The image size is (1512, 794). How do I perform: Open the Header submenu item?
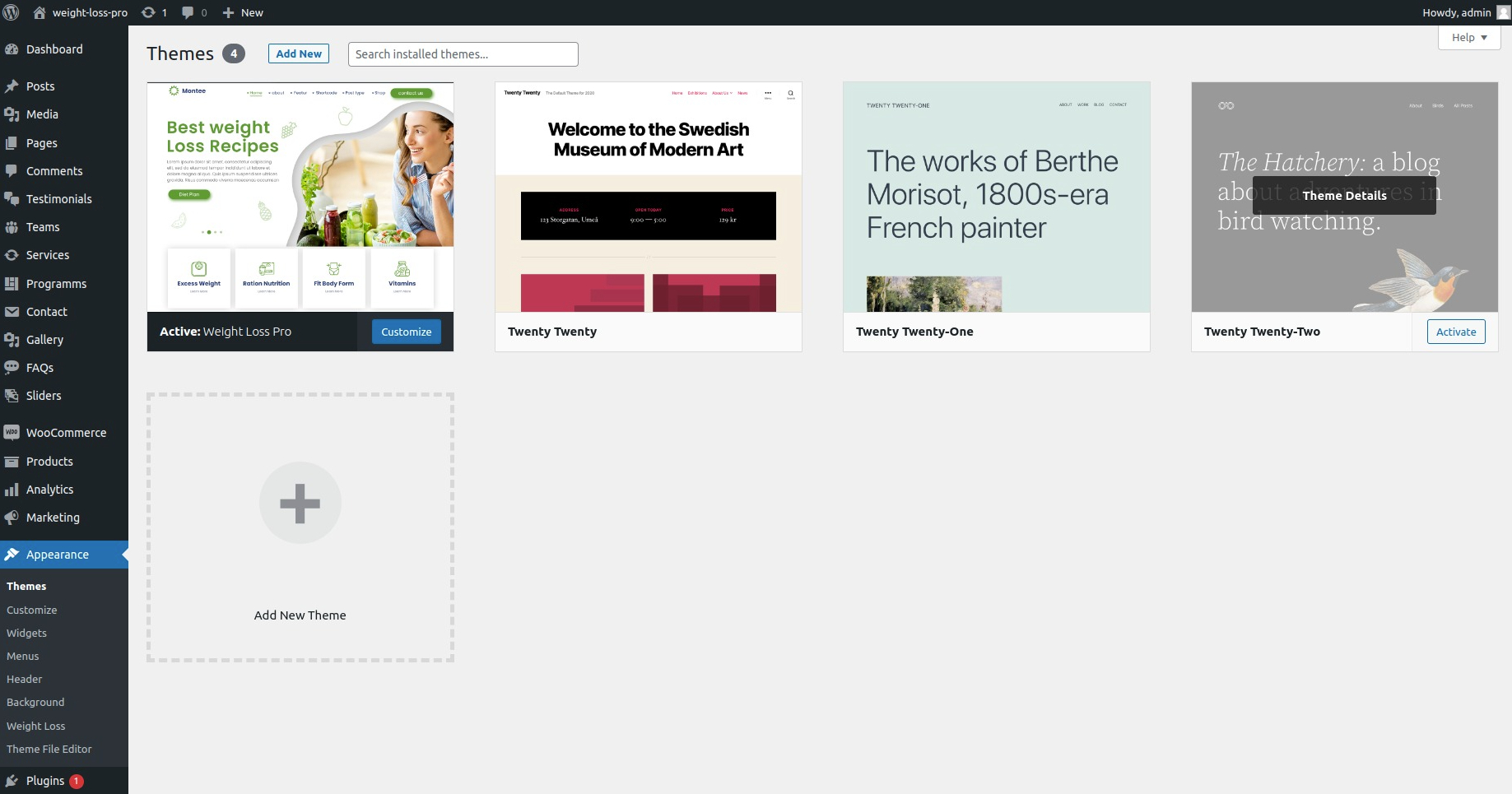tap(25, 680)
